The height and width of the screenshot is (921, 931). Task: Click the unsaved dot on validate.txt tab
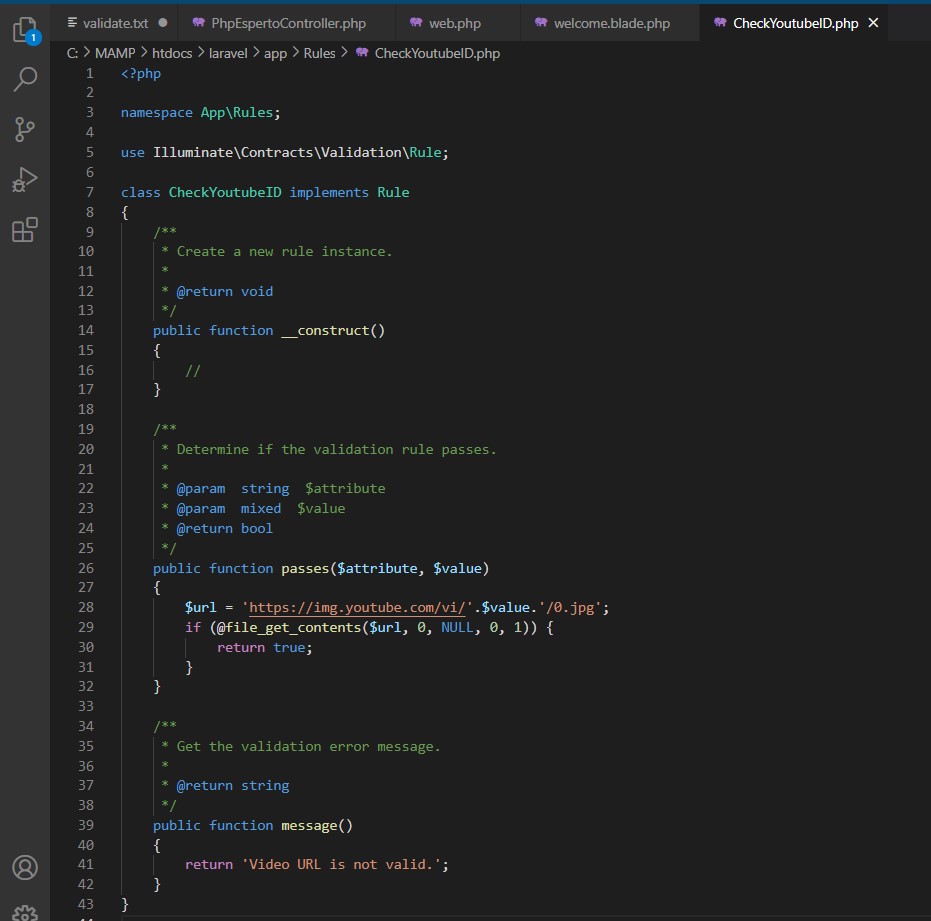coord(163,23)
